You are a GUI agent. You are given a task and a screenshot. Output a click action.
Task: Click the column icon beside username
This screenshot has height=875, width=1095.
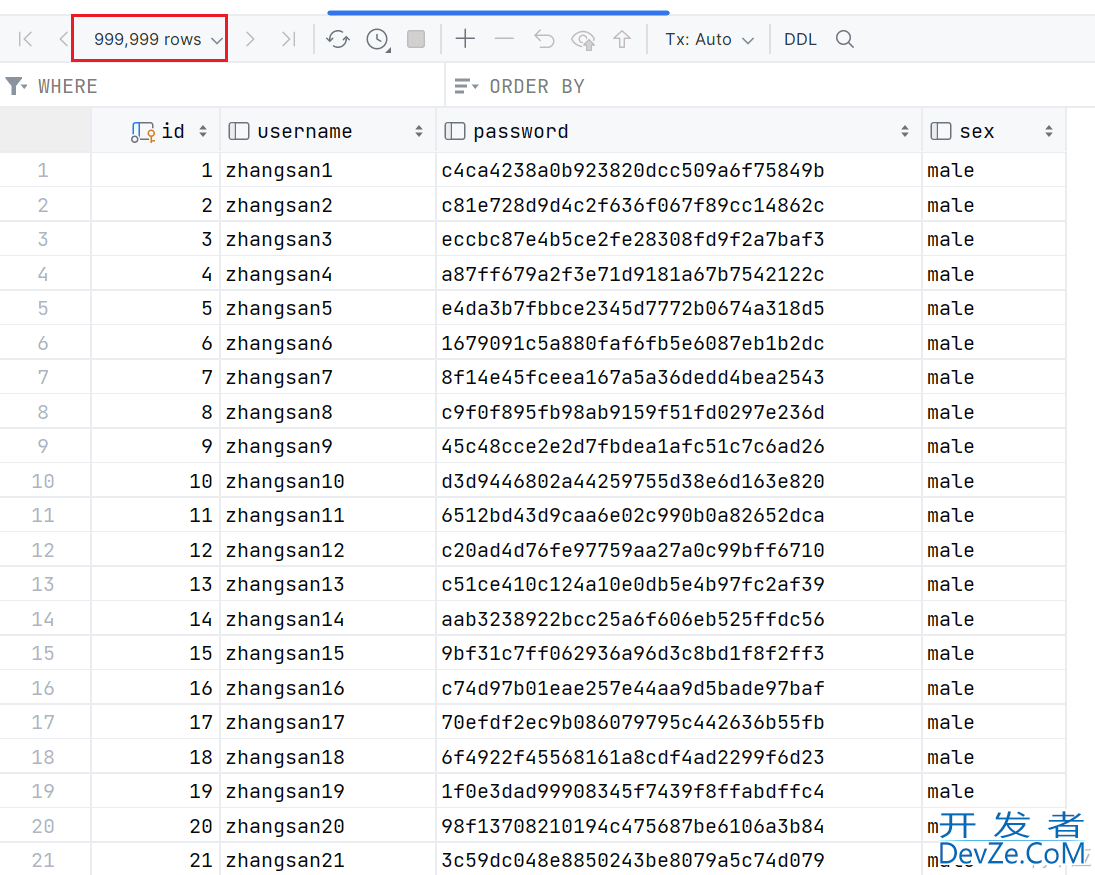pos(239,131)
